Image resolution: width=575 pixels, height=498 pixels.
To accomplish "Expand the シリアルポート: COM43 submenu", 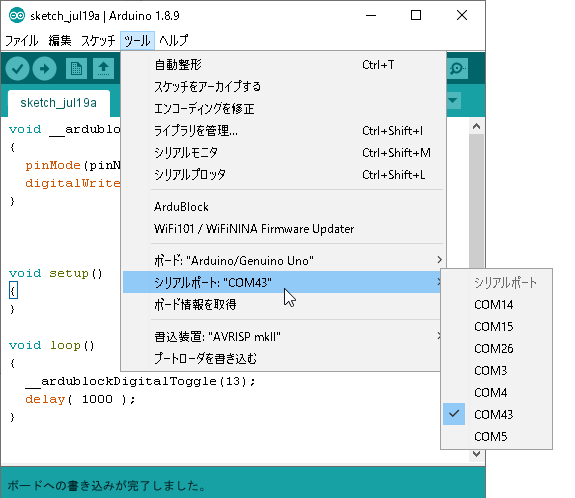I will [x=282, y=282].
